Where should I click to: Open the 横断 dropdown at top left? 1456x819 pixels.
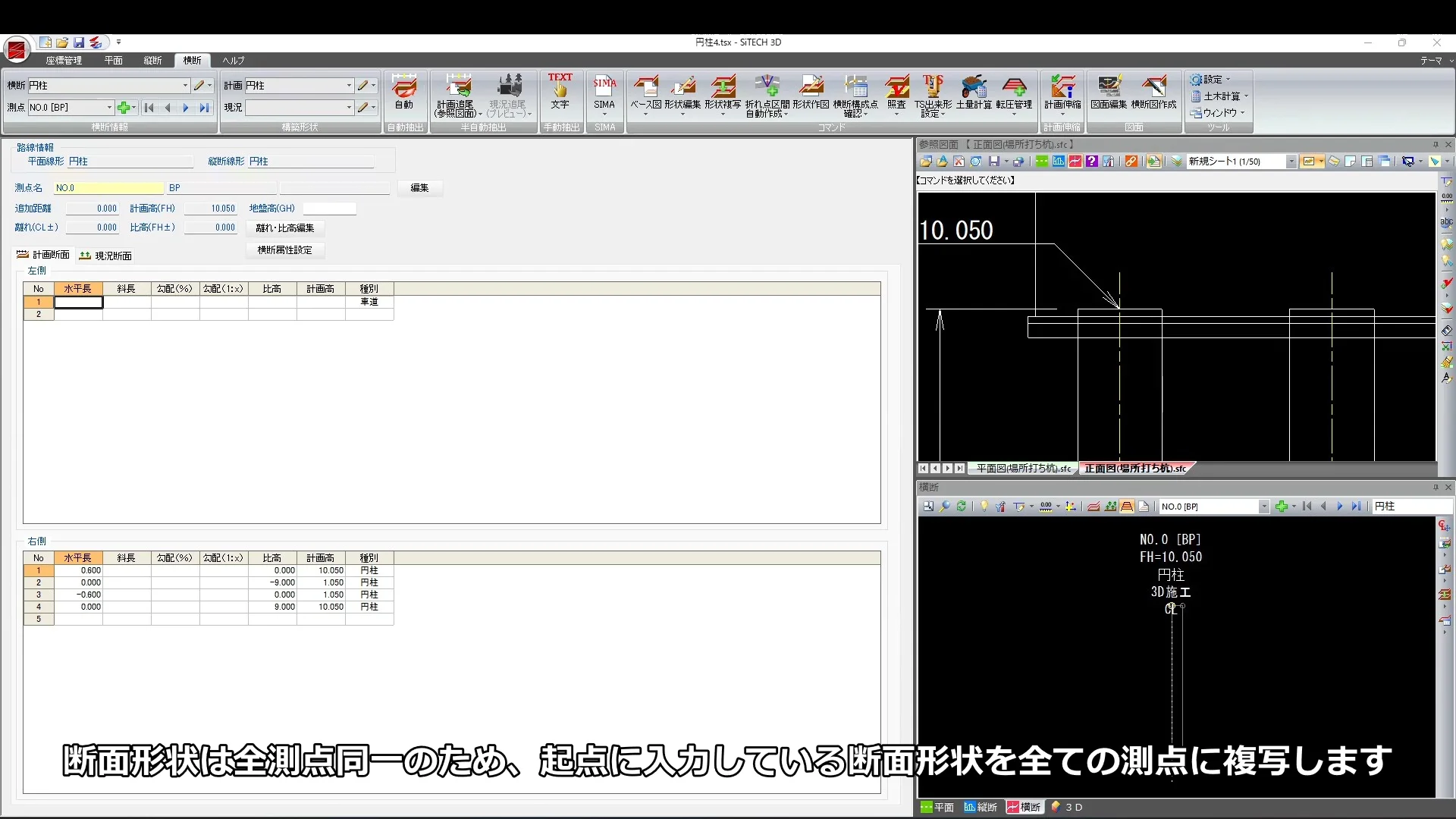pos(184,85)
